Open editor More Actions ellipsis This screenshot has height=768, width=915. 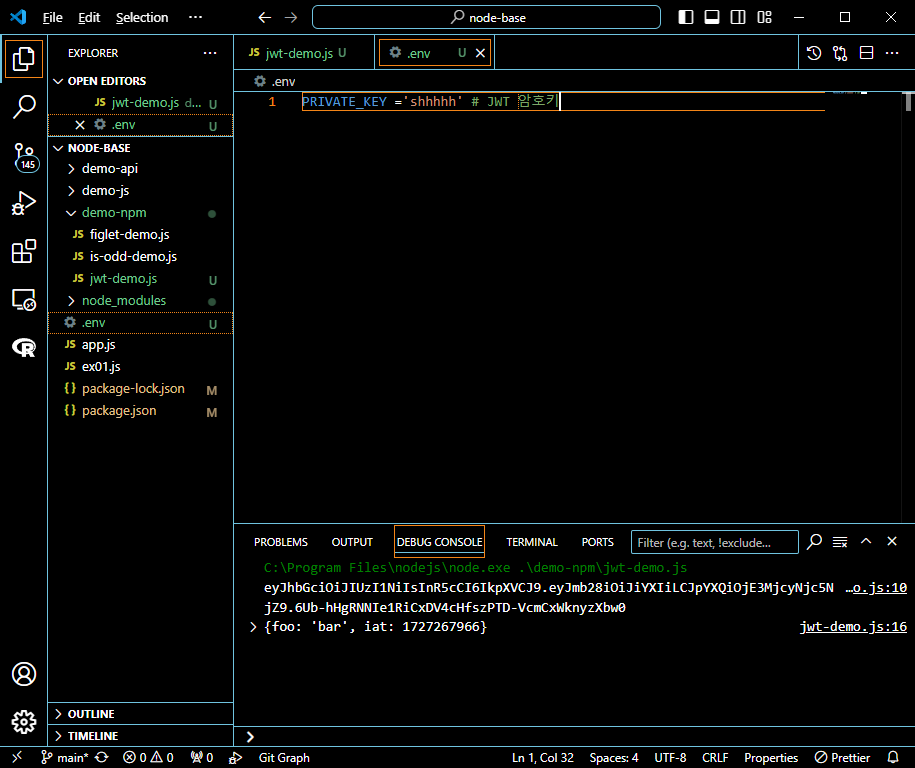coord(892,53)
